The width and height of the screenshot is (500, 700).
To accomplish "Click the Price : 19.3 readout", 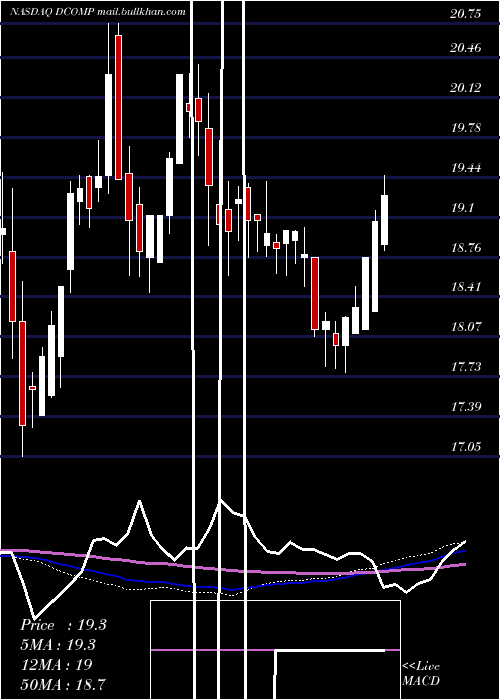I will point(63,625).
